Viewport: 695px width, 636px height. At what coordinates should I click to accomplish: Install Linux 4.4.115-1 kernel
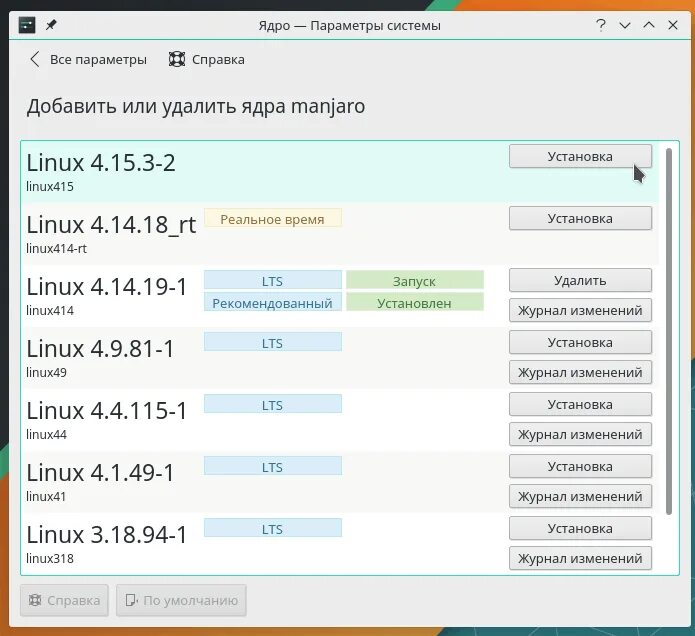580,405
